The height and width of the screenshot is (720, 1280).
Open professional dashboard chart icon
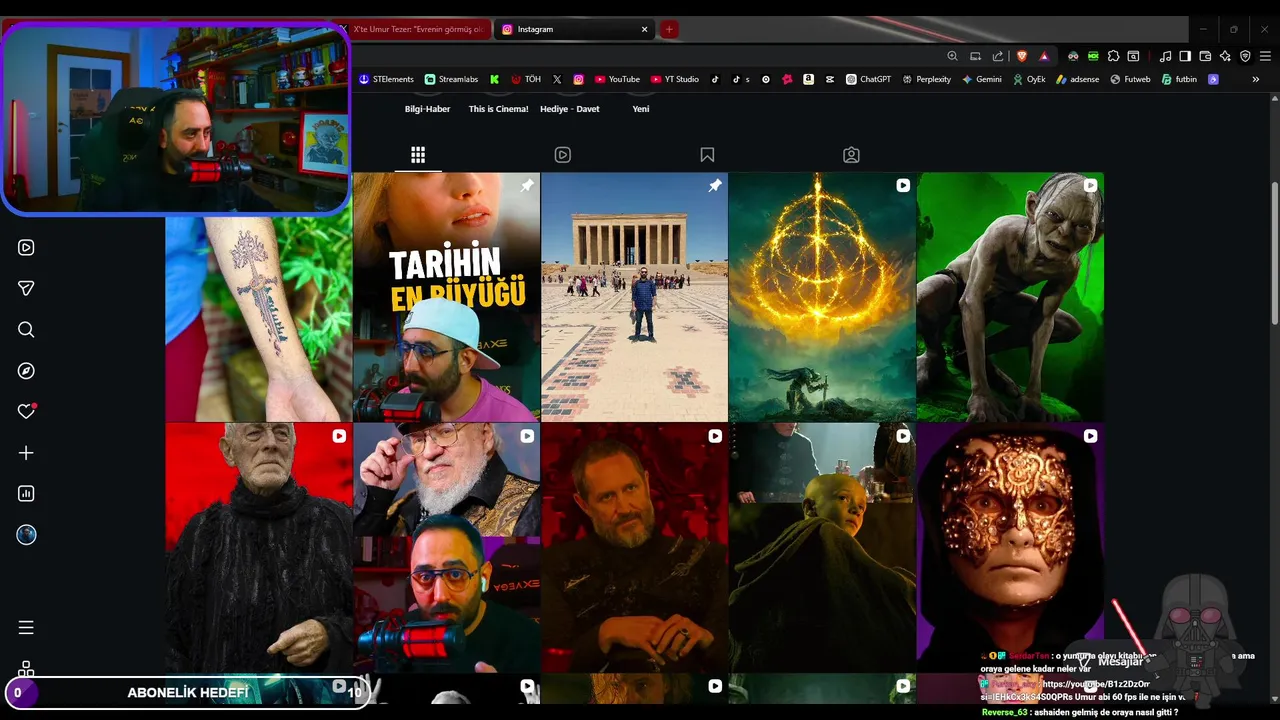coord(26,493)
